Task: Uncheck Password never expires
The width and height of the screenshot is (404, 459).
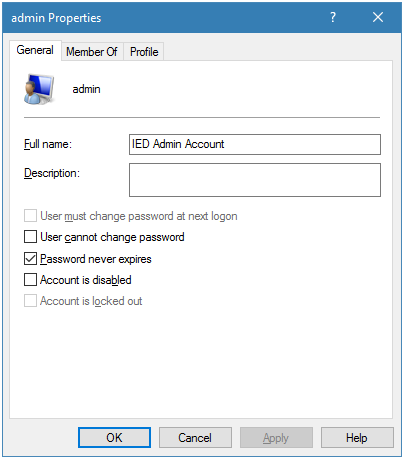Action: tap(30, 259)
